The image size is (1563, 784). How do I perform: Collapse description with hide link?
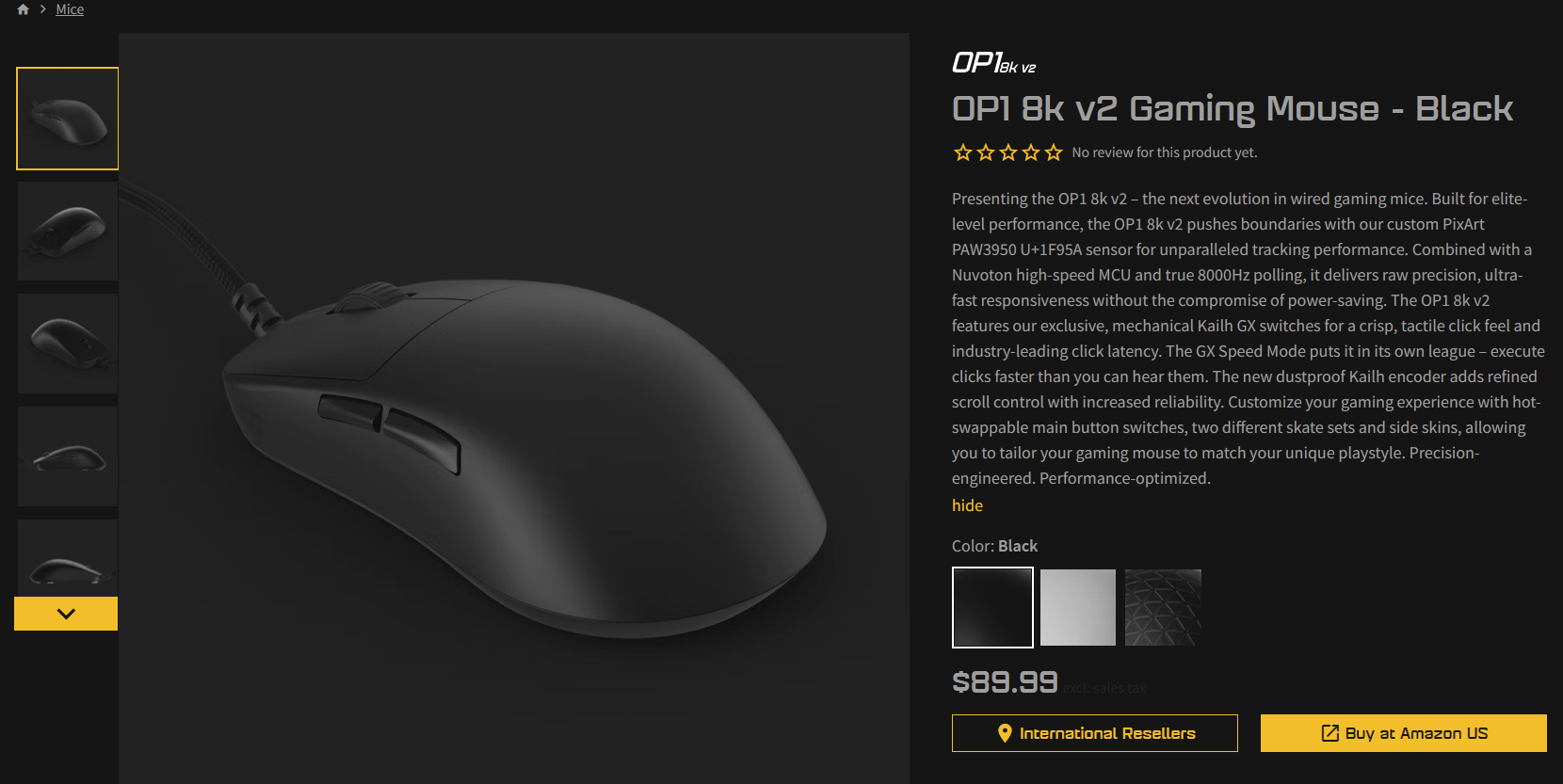point(967,505)
